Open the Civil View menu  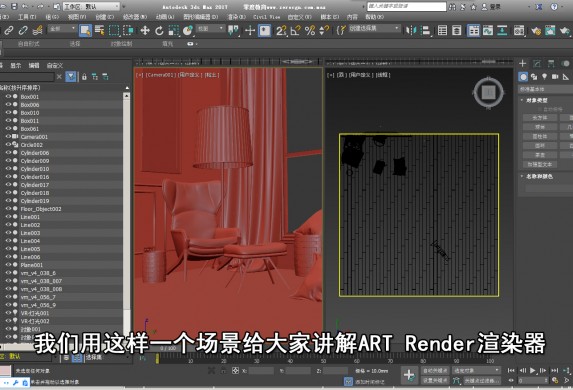coord(266,17)
